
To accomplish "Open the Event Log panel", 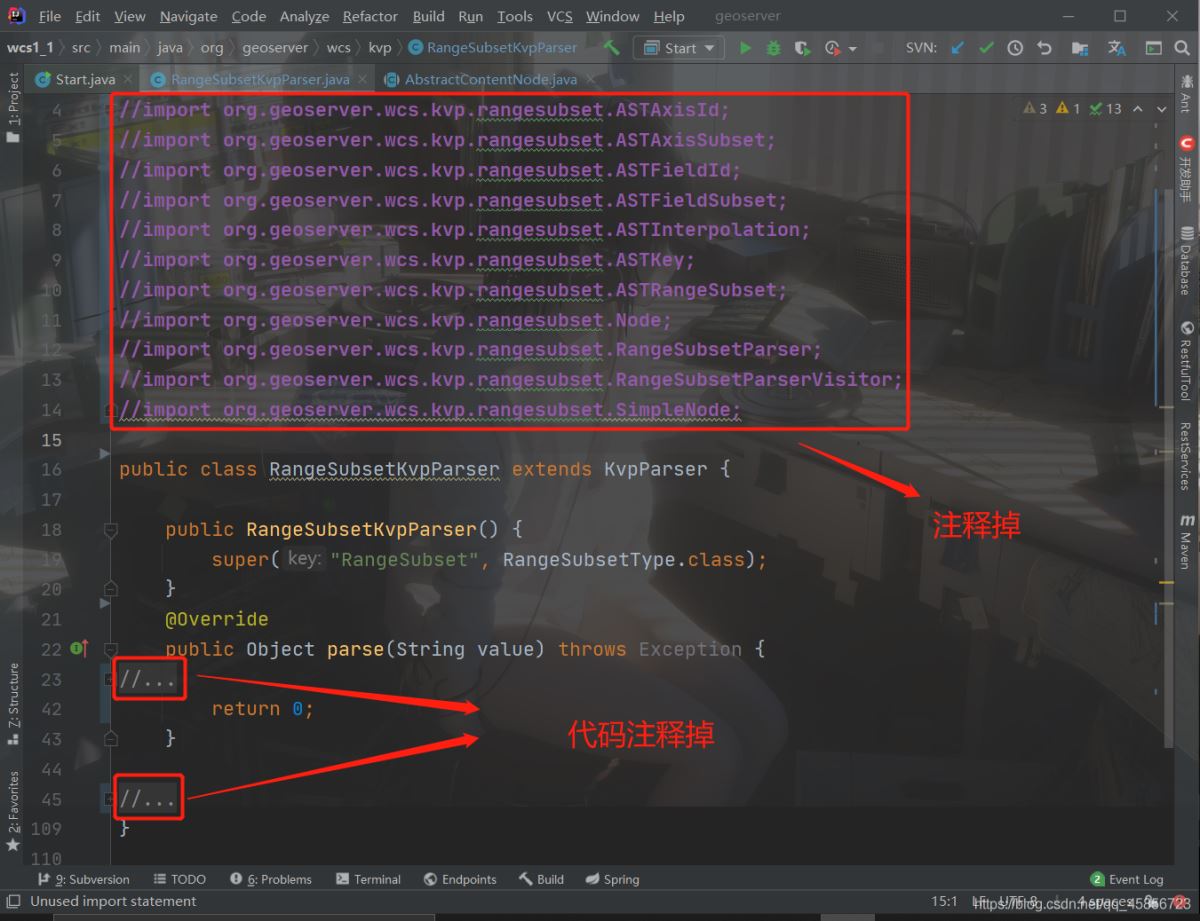I will pyautogui.click(x=1127, y=879).
